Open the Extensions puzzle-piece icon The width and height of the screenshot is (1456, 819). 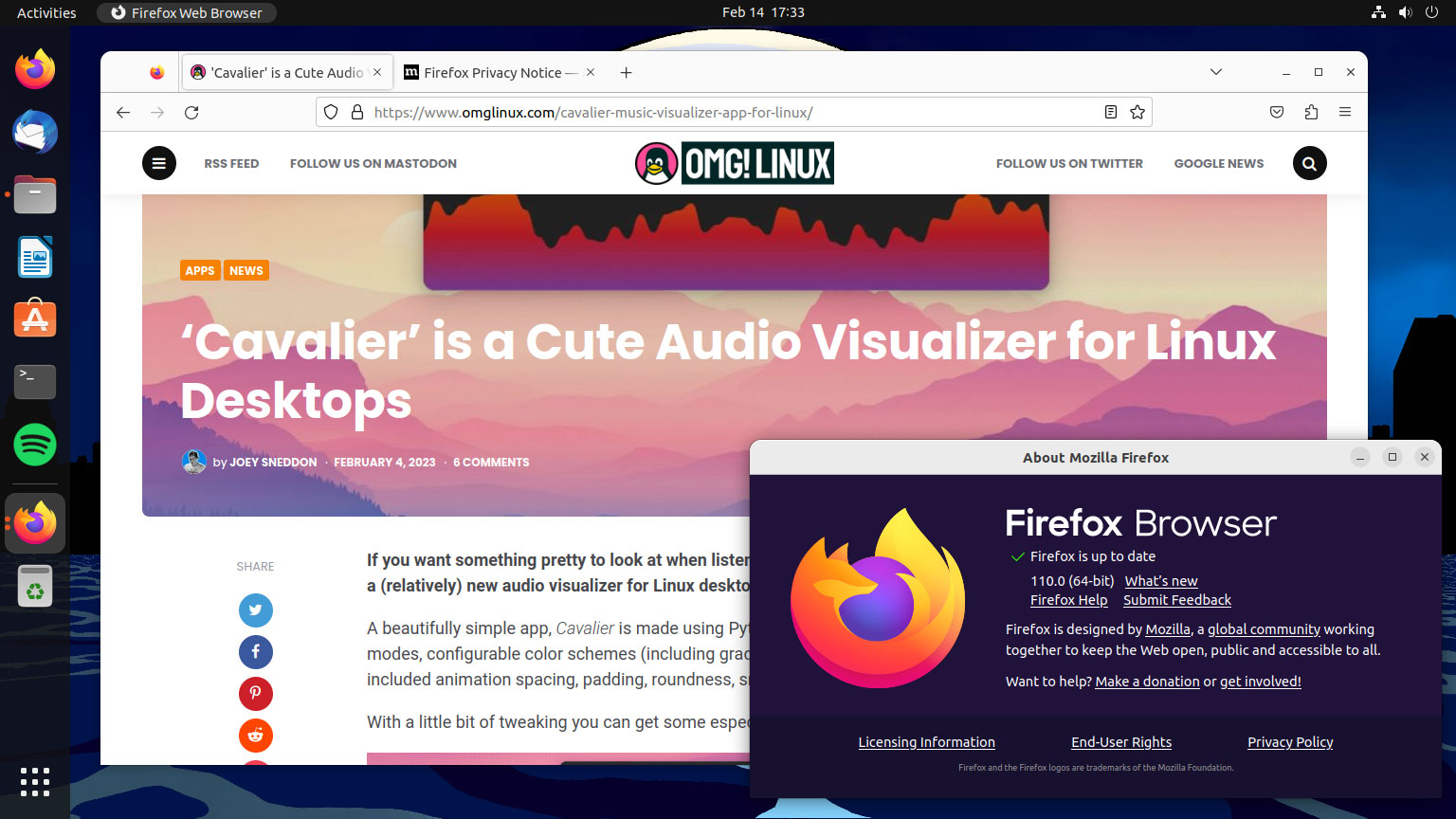pyautogui.click(x=1311, y=112)
